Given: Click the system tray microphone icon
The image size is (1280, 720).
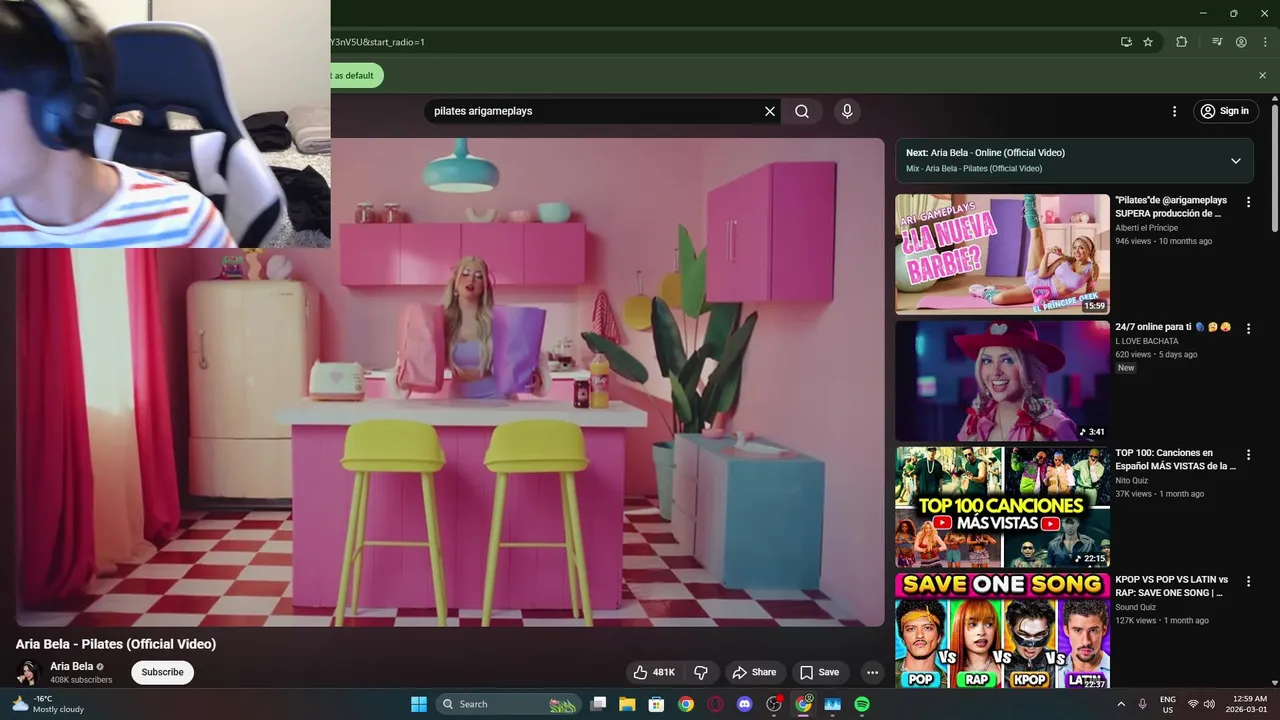Looking at the screenshot, I should [x=1143, y=704].
